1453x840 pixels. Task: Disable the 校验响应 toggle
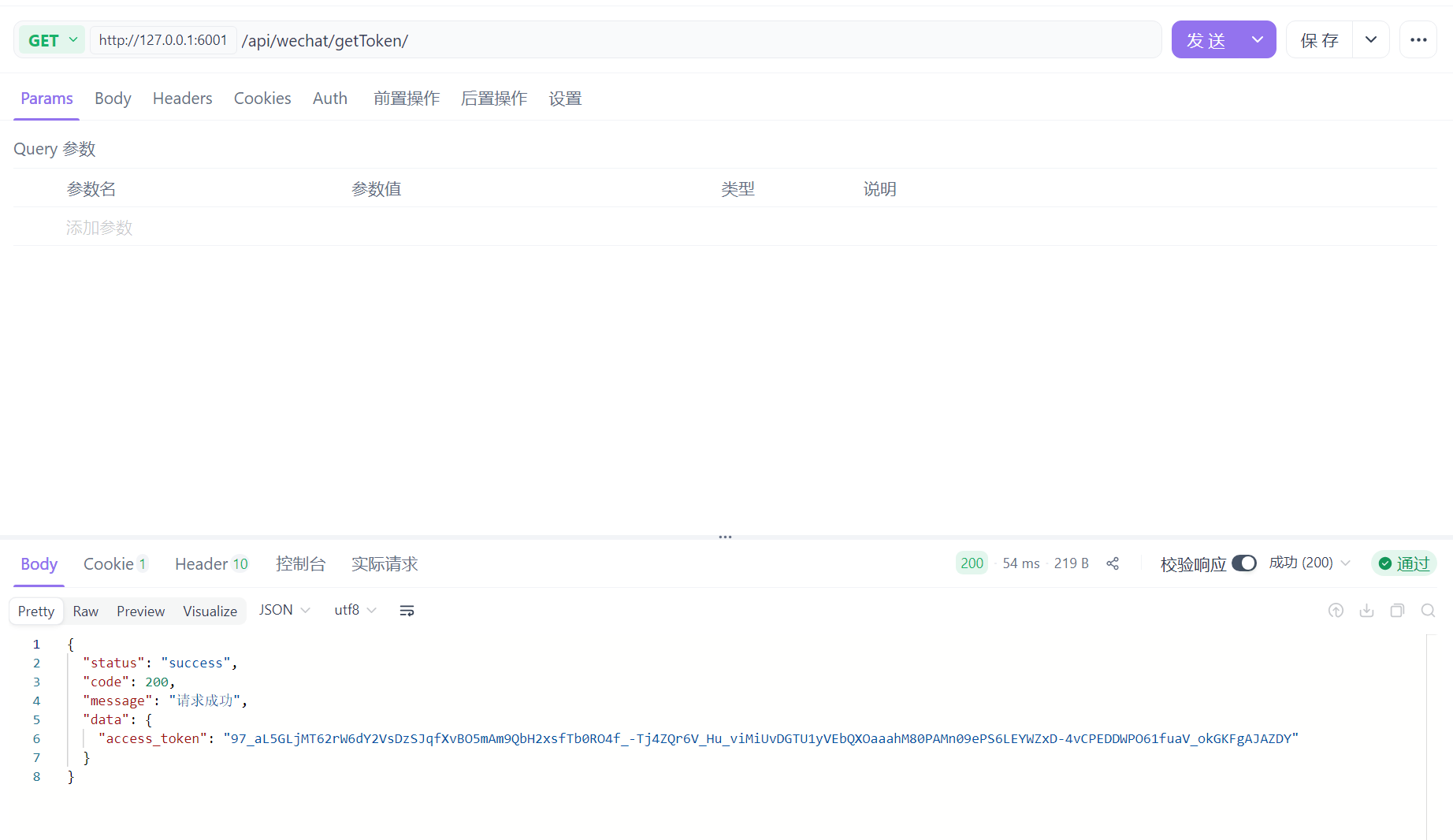pos(1243,563)
